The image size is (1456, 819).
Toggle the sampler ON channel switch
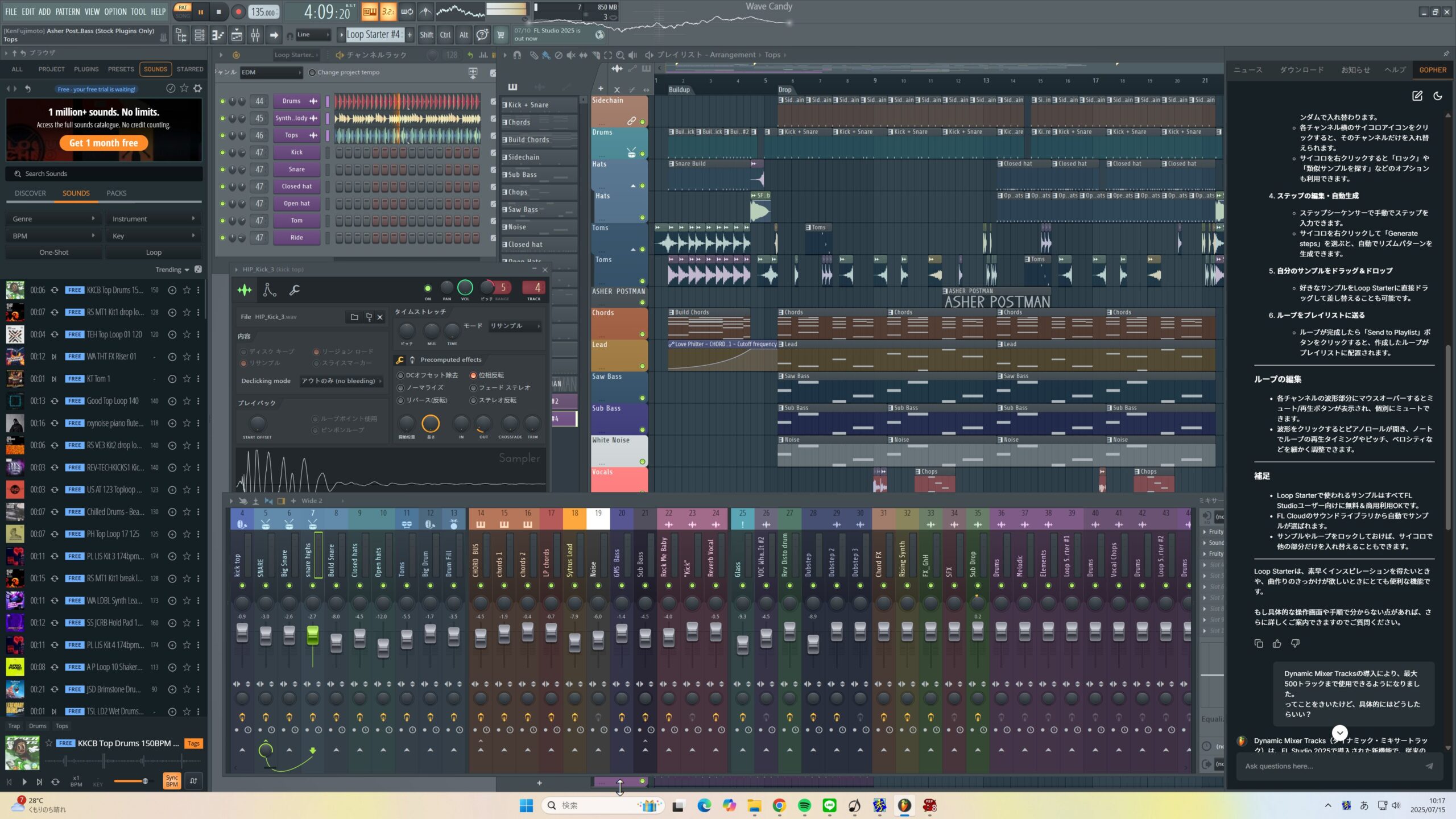(428, 288)
